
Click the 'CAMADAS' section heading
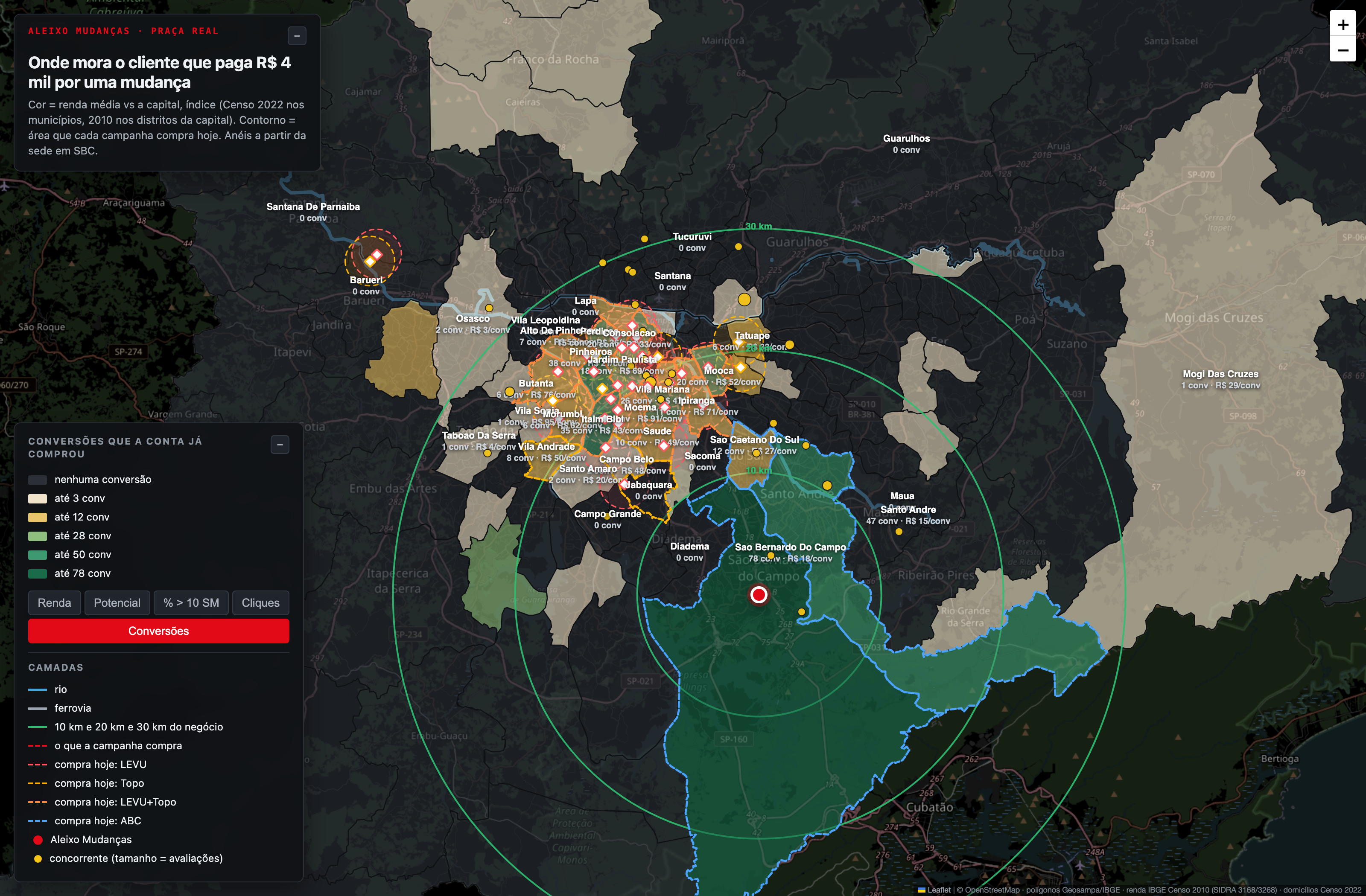55,668
